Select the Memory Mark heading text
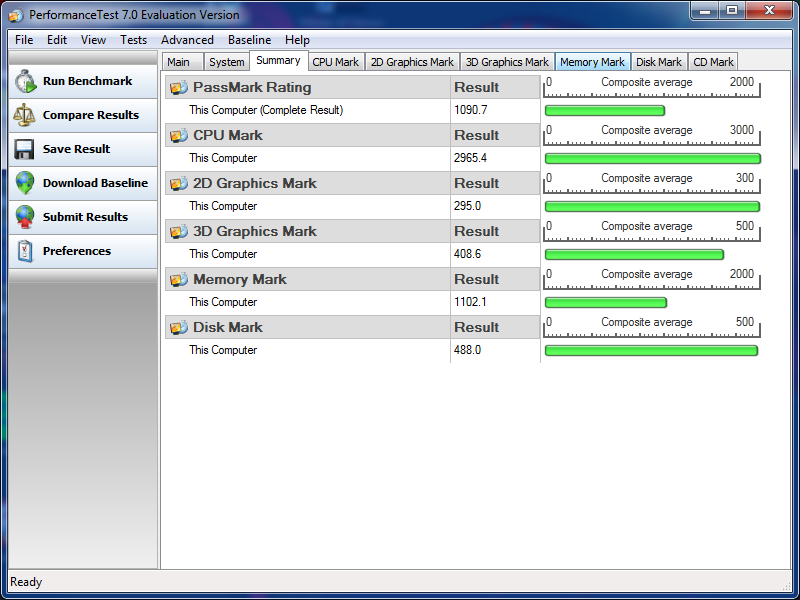800x600 pixels. tap(240, 279)
